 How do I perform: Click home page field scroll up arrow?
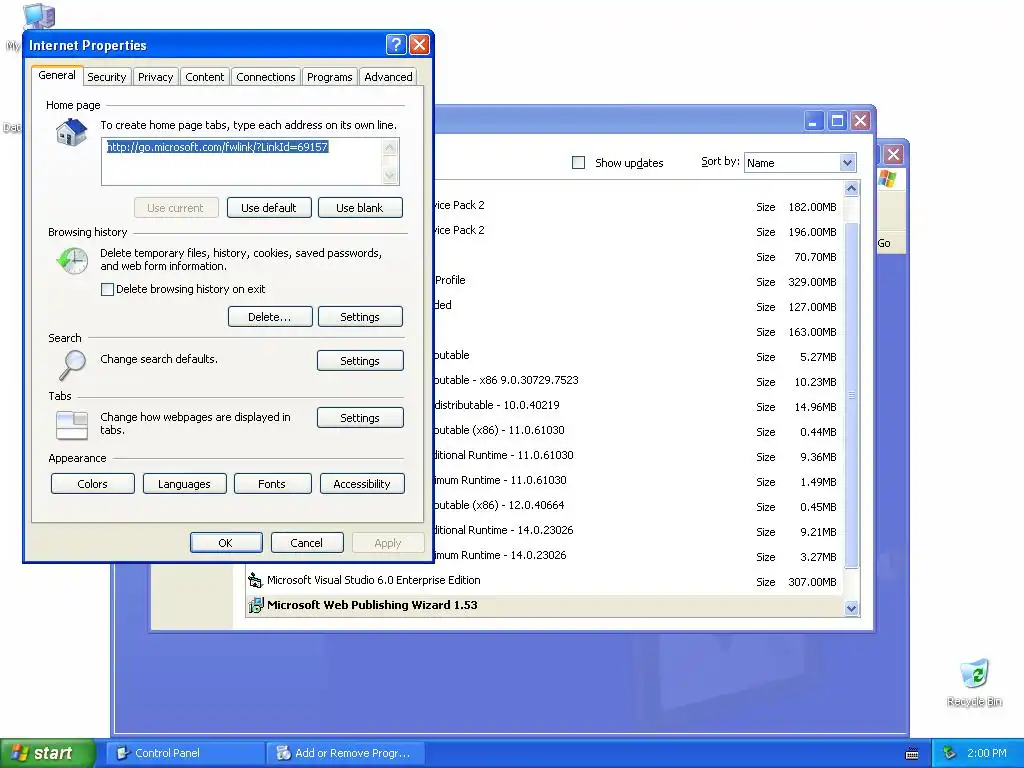point(390,147)
